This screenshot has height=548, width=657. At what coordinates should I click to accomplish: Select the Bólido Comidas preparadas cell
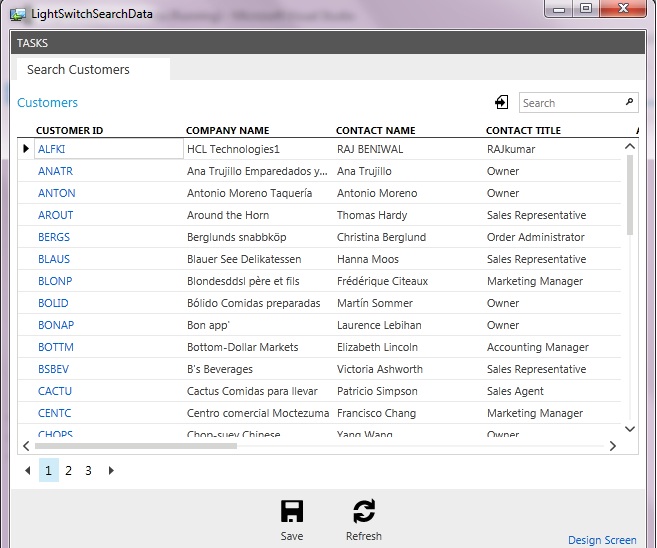click(253, 303)
